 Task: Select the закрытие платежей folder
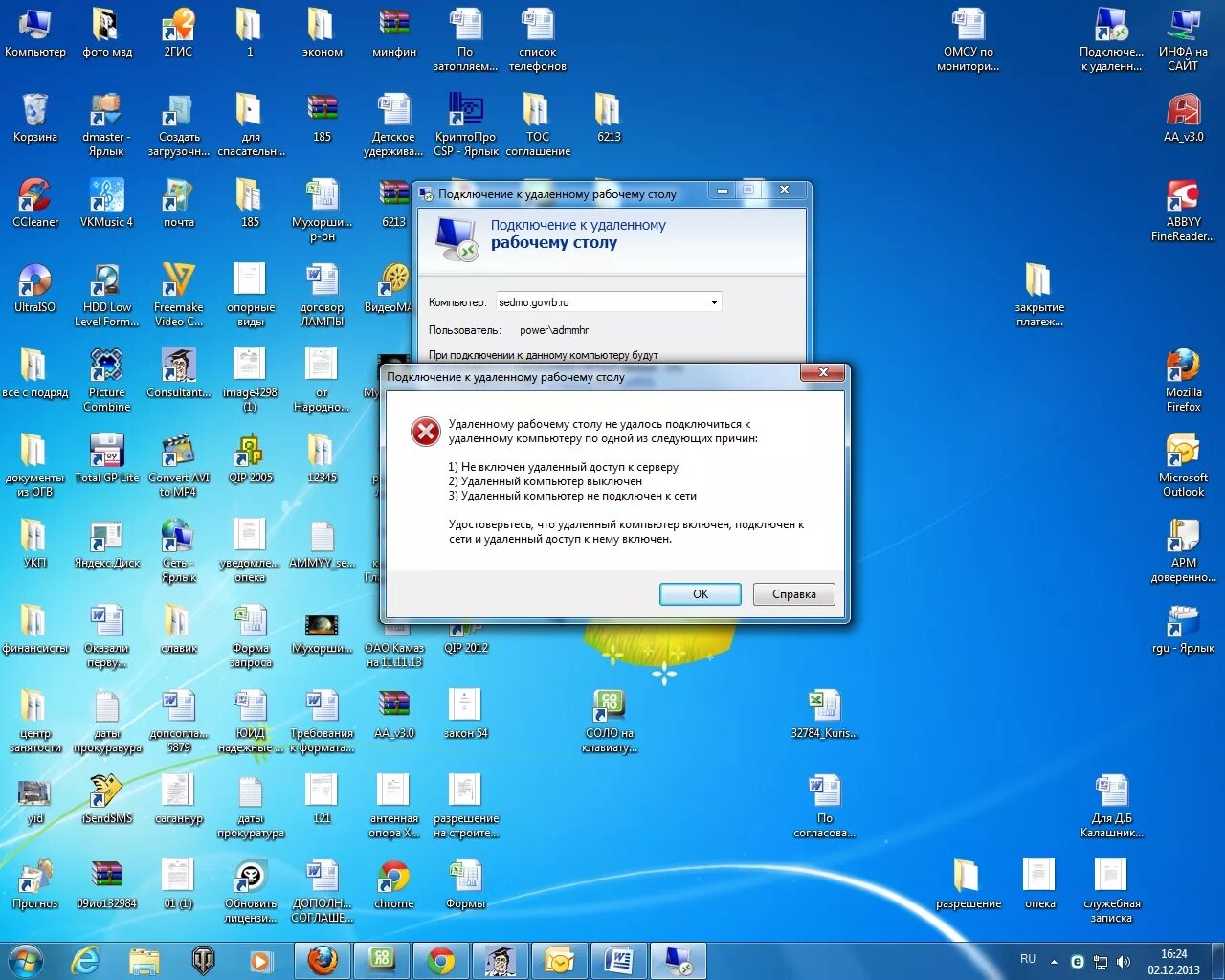coord(1039,295)
